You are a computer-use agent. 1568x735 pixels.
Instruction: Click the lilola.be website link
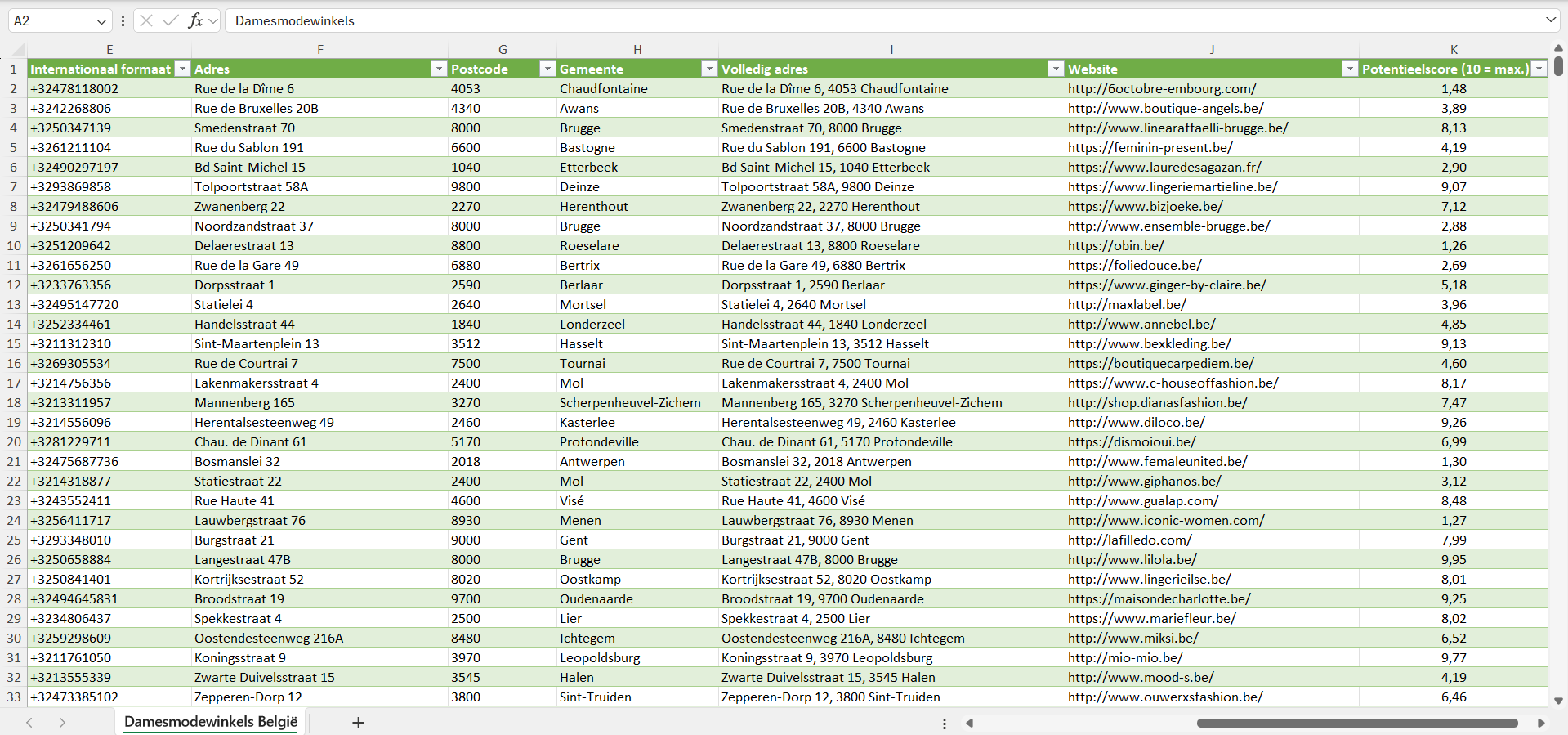1132,559
